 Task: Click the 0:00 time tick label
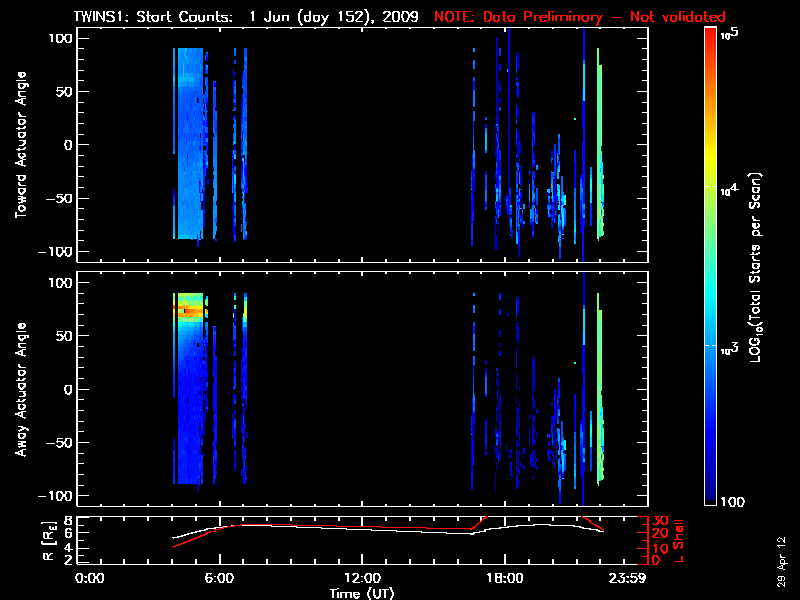point(90,578)
